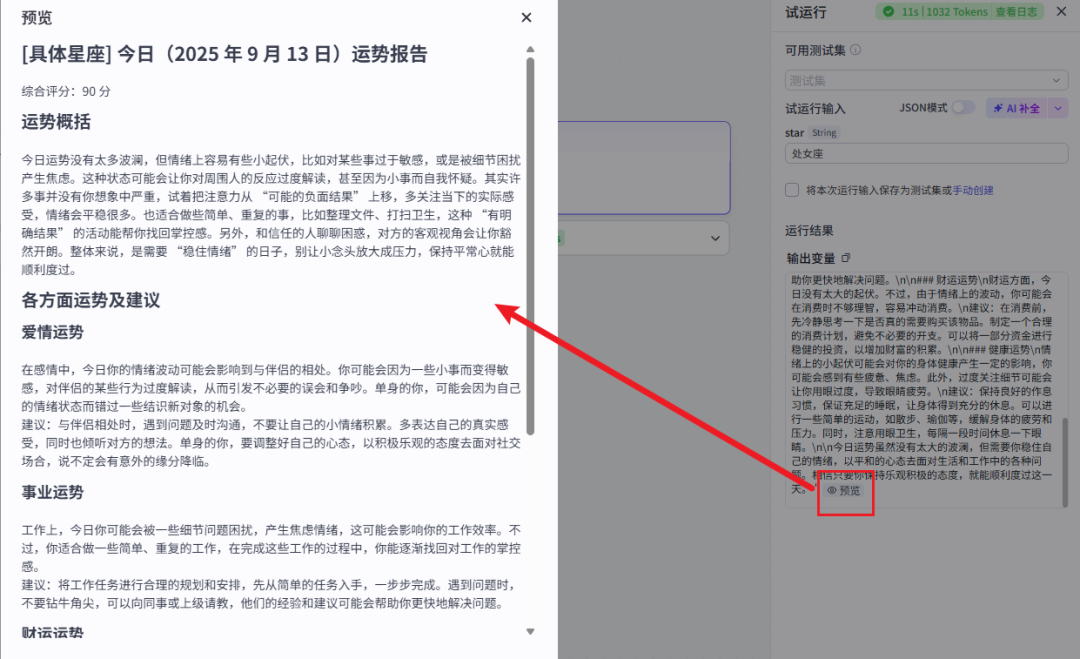Close the 试运行 panel with its X icon
This screenshot has width=1080, height=659.
[x=1061, y=12]
